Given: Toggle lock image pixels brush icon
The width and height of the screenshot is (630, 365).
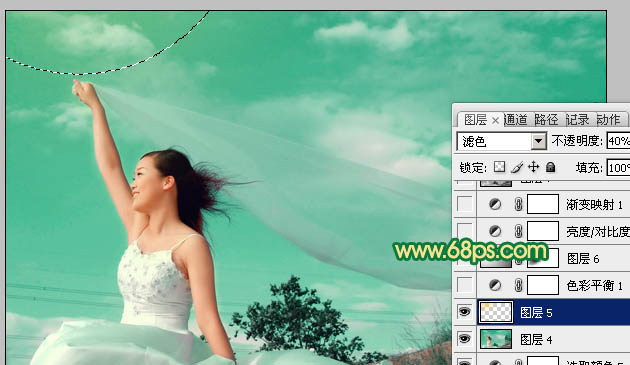Looking at the screenshot, I should pyautogui.click(x=517, y=167).
